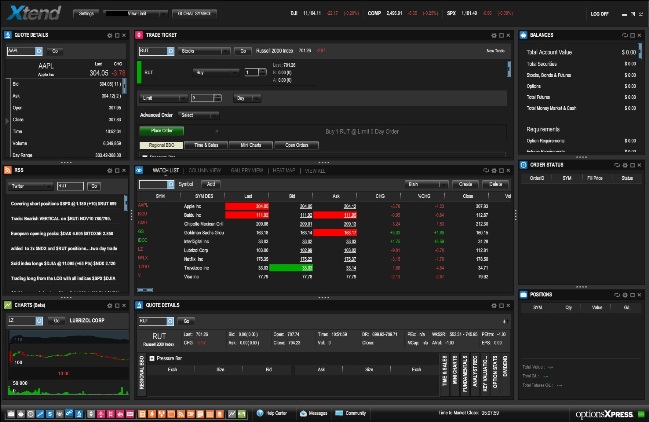
Task: Click the green Place Order button
Action: coord(161,131)
